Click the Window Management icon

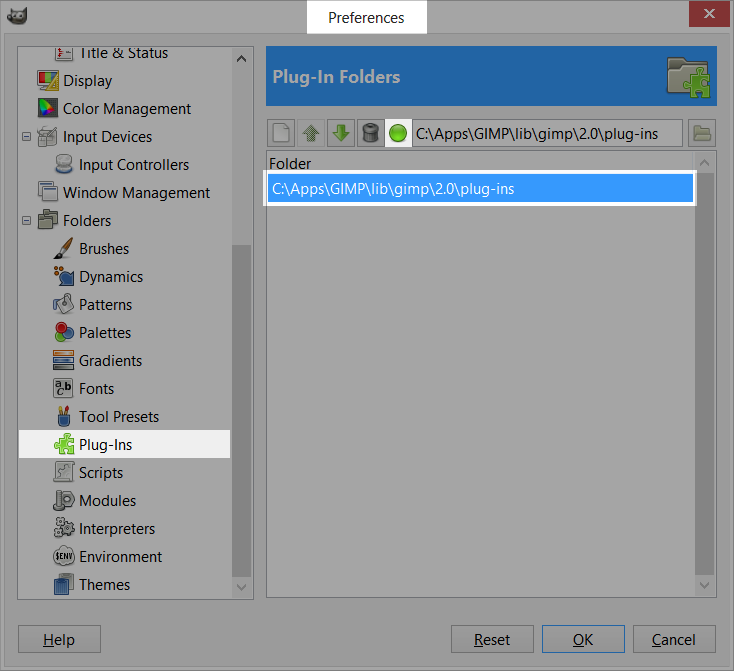pos(48,192)
